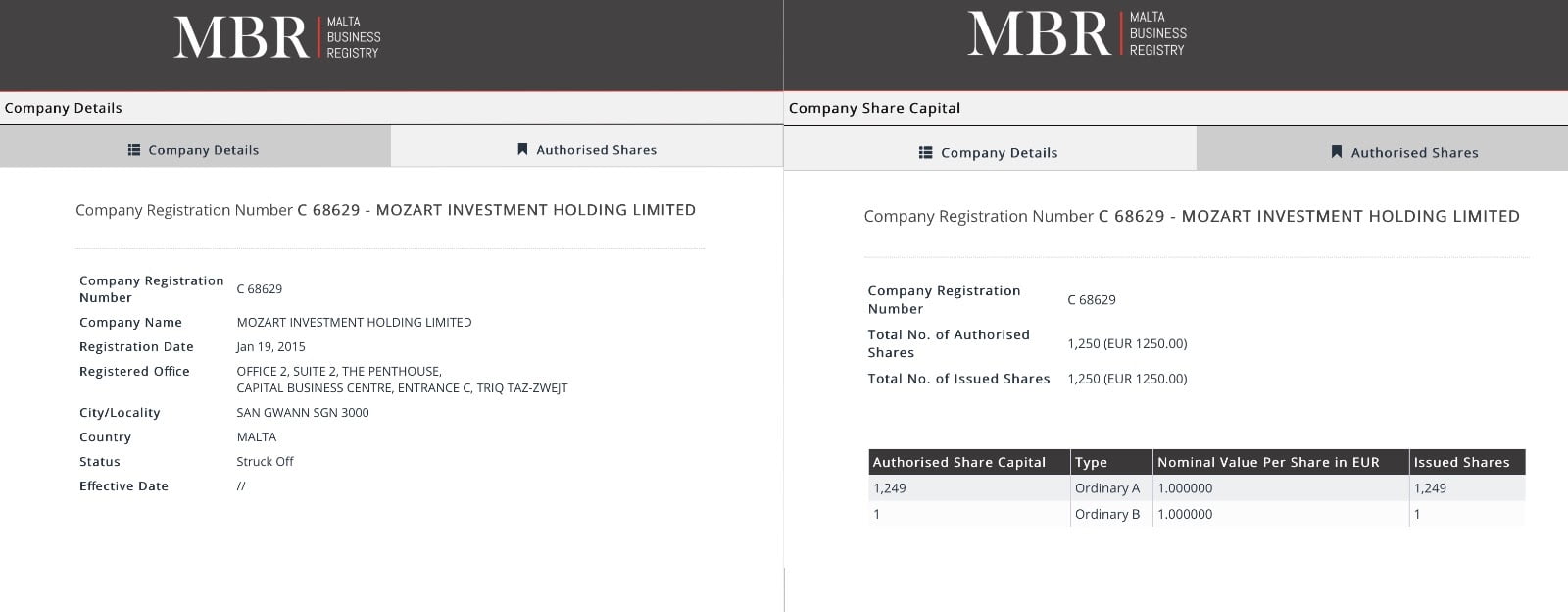Click MBR logo above Company Details heading
Viewport: 1568px width, 612px height.
point(277,37)
